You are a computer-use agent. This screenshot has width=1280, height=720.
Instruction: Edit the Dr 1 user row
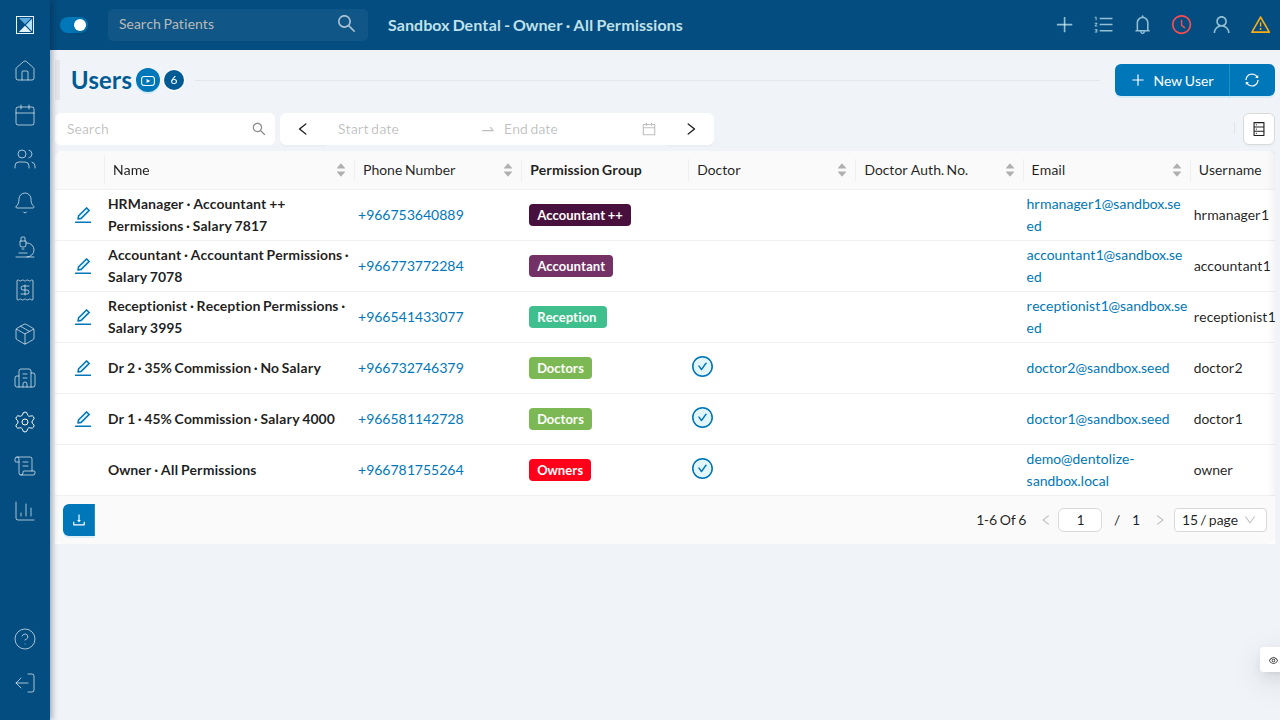click(83, 419)
